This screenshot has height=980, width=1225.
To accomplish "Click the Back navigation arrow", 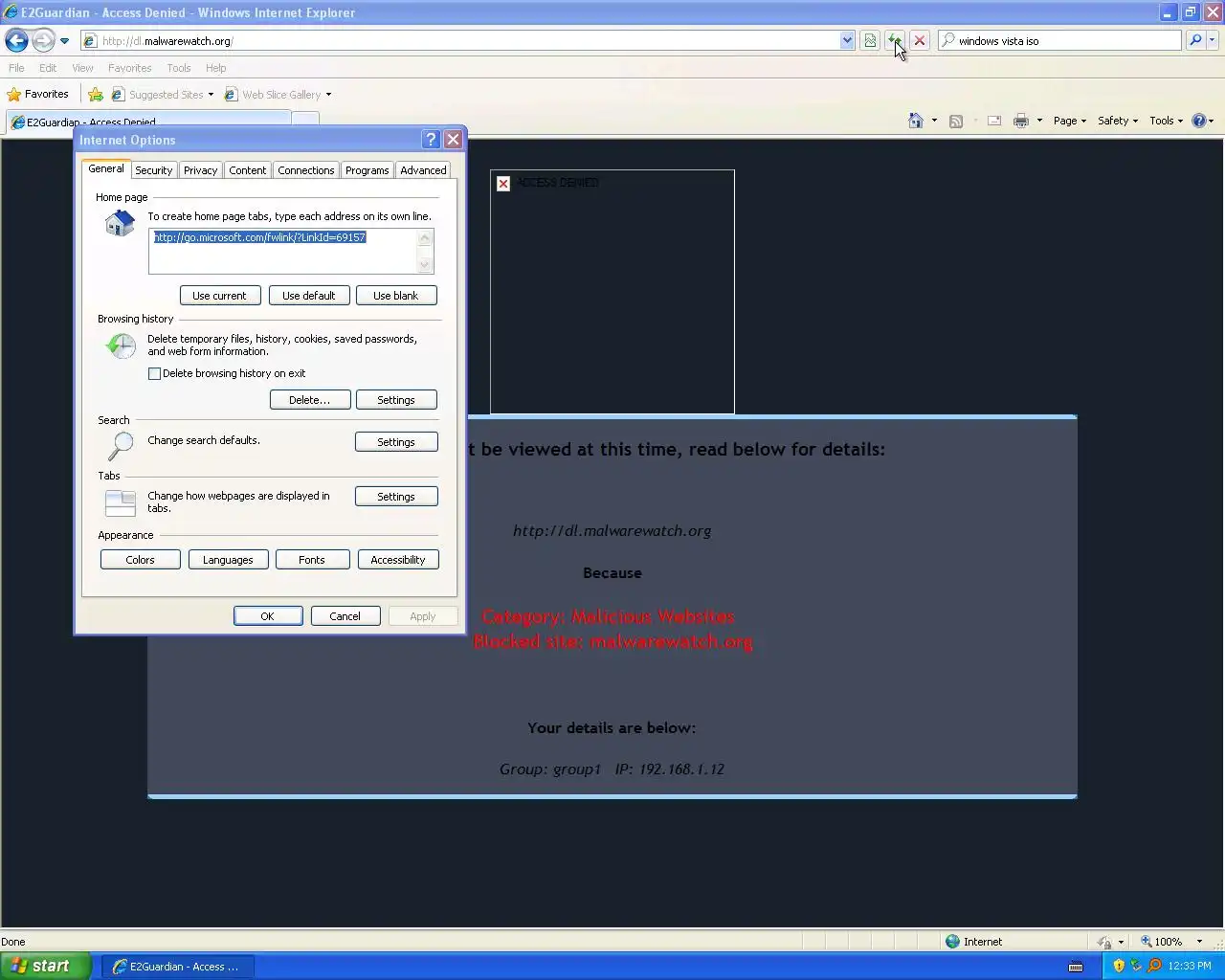I will click(x=16, y=40).
